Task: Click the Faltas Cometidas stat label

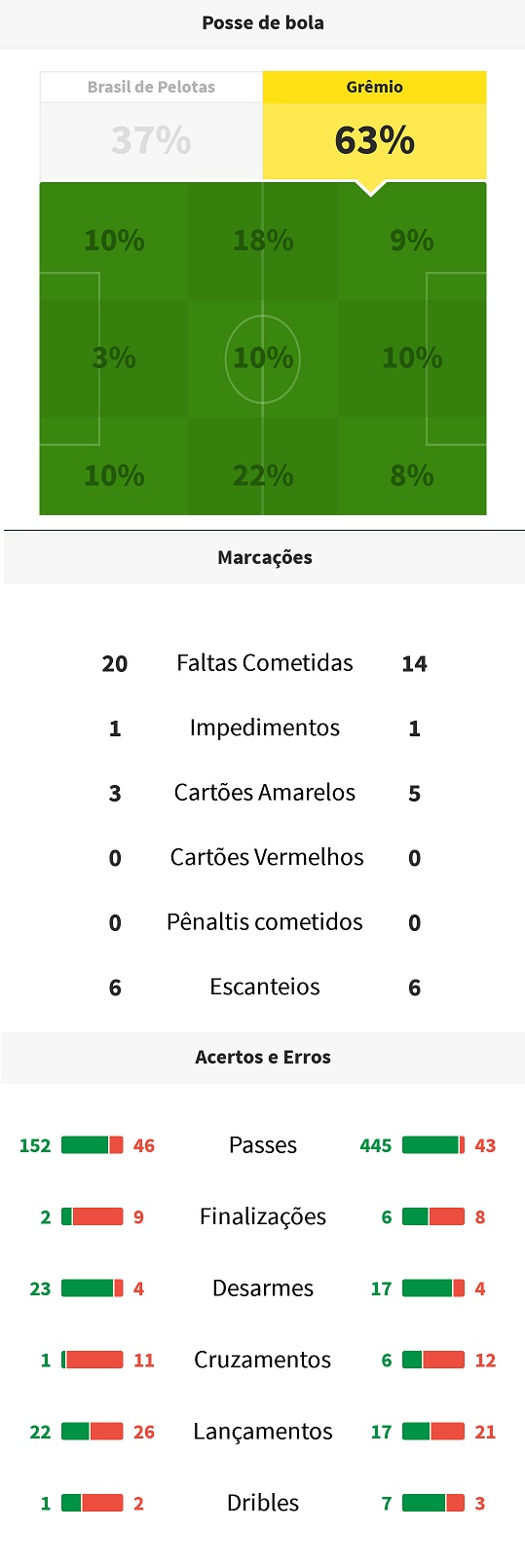Action: (265, 663)
